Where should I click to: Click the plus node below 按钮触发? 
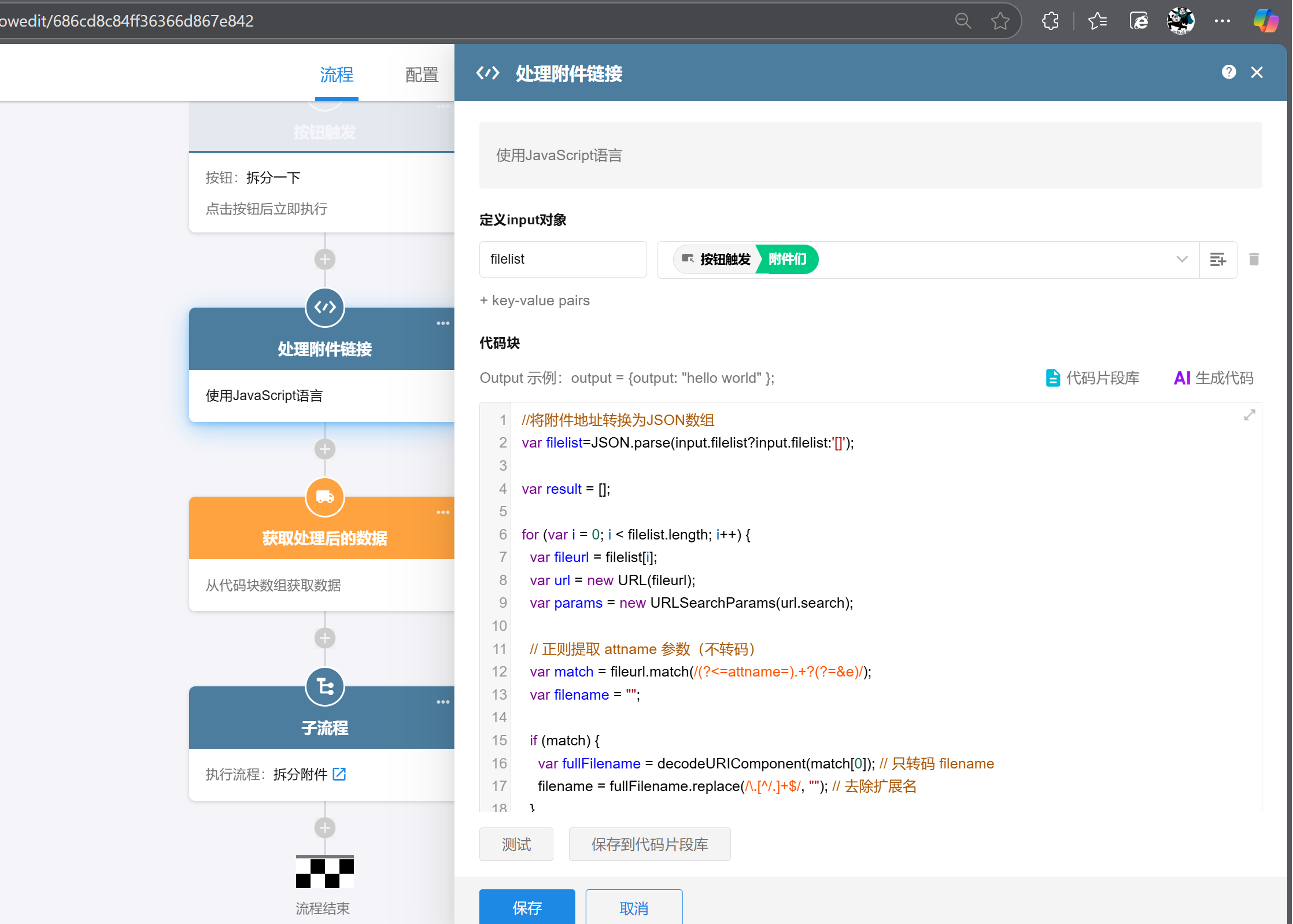(325, 260)
